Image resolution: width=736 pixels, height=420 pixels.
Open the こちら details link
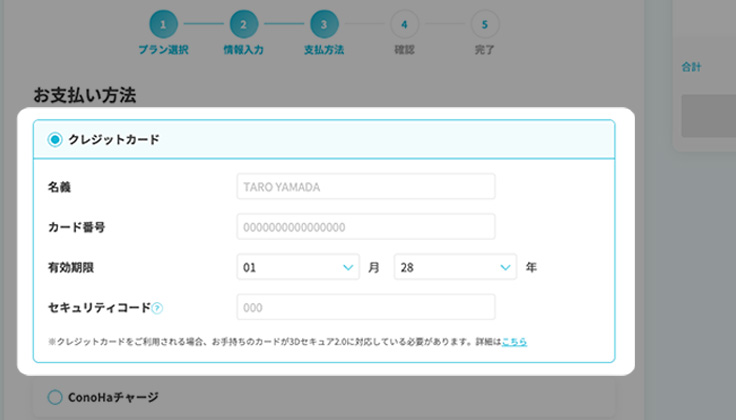pos(514,342)
